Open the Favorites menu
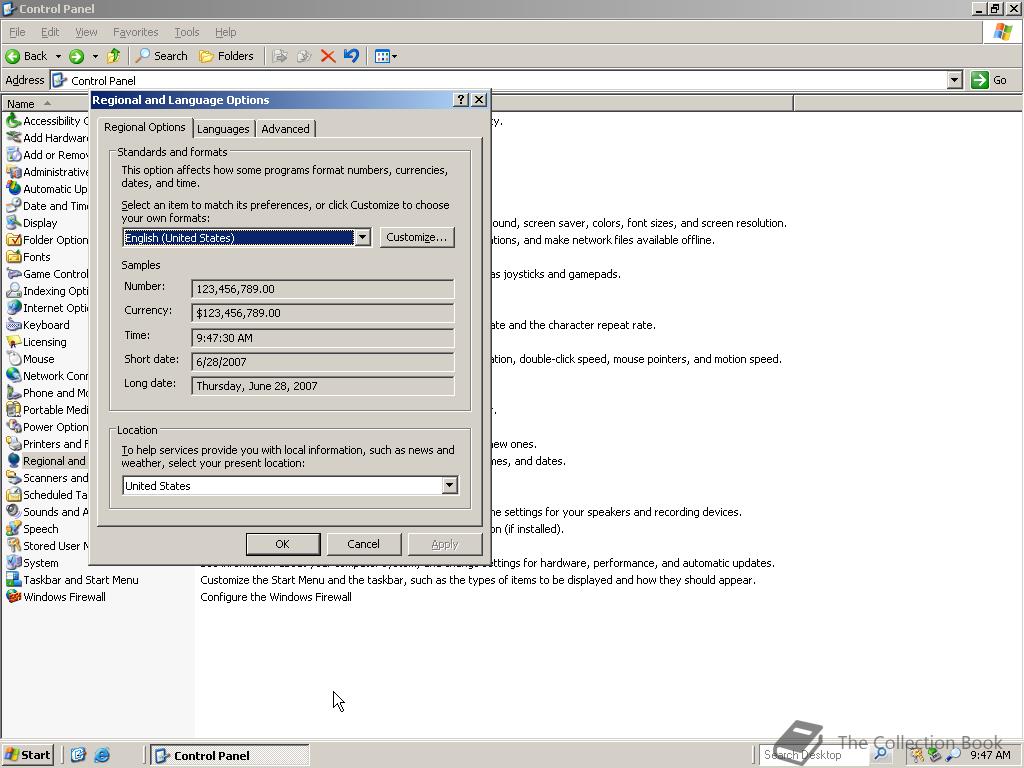This screenshot has height=768, width=1024. pyautogui.click(x=135, y=32)
